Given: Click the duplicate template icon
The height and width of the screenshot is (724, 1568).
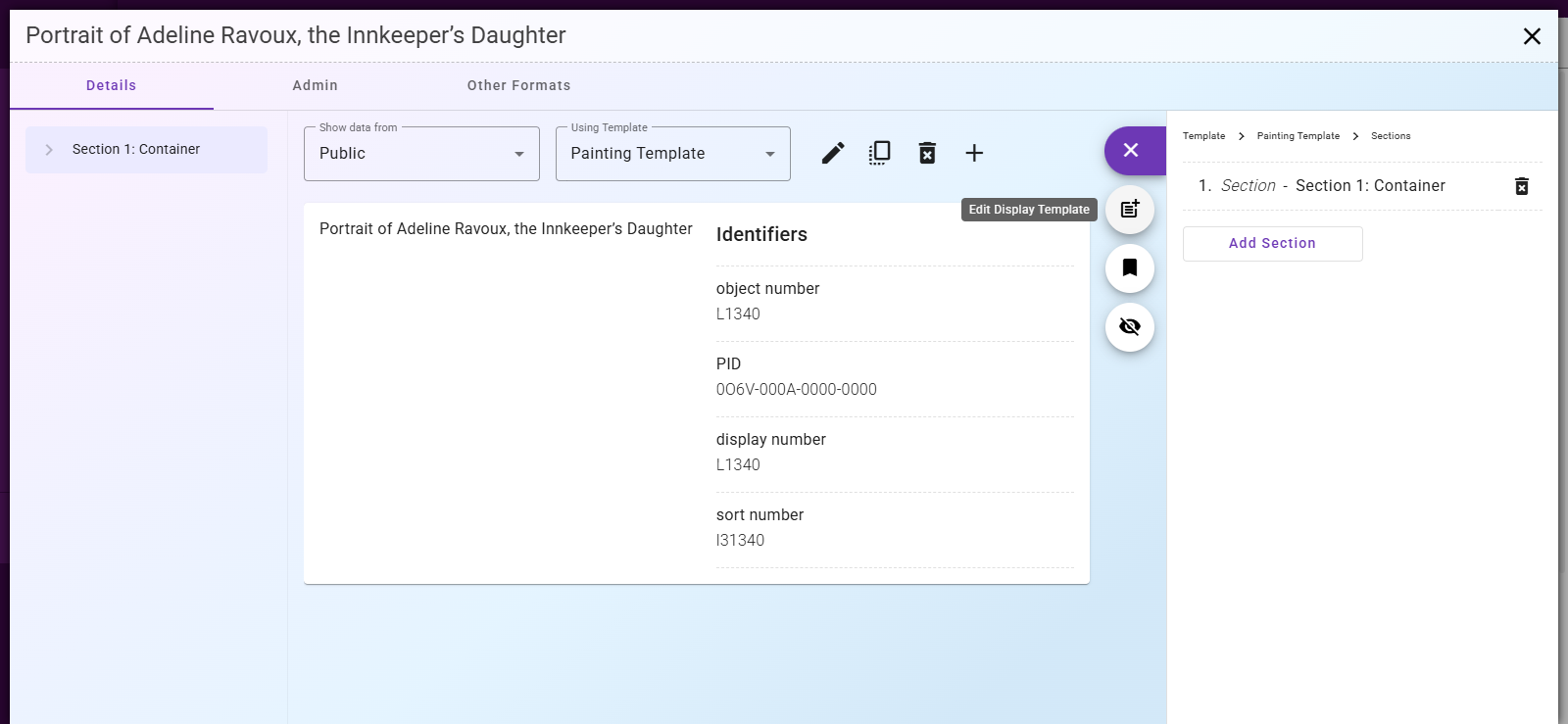Looking at the screenshot, I should coord(880,153).
